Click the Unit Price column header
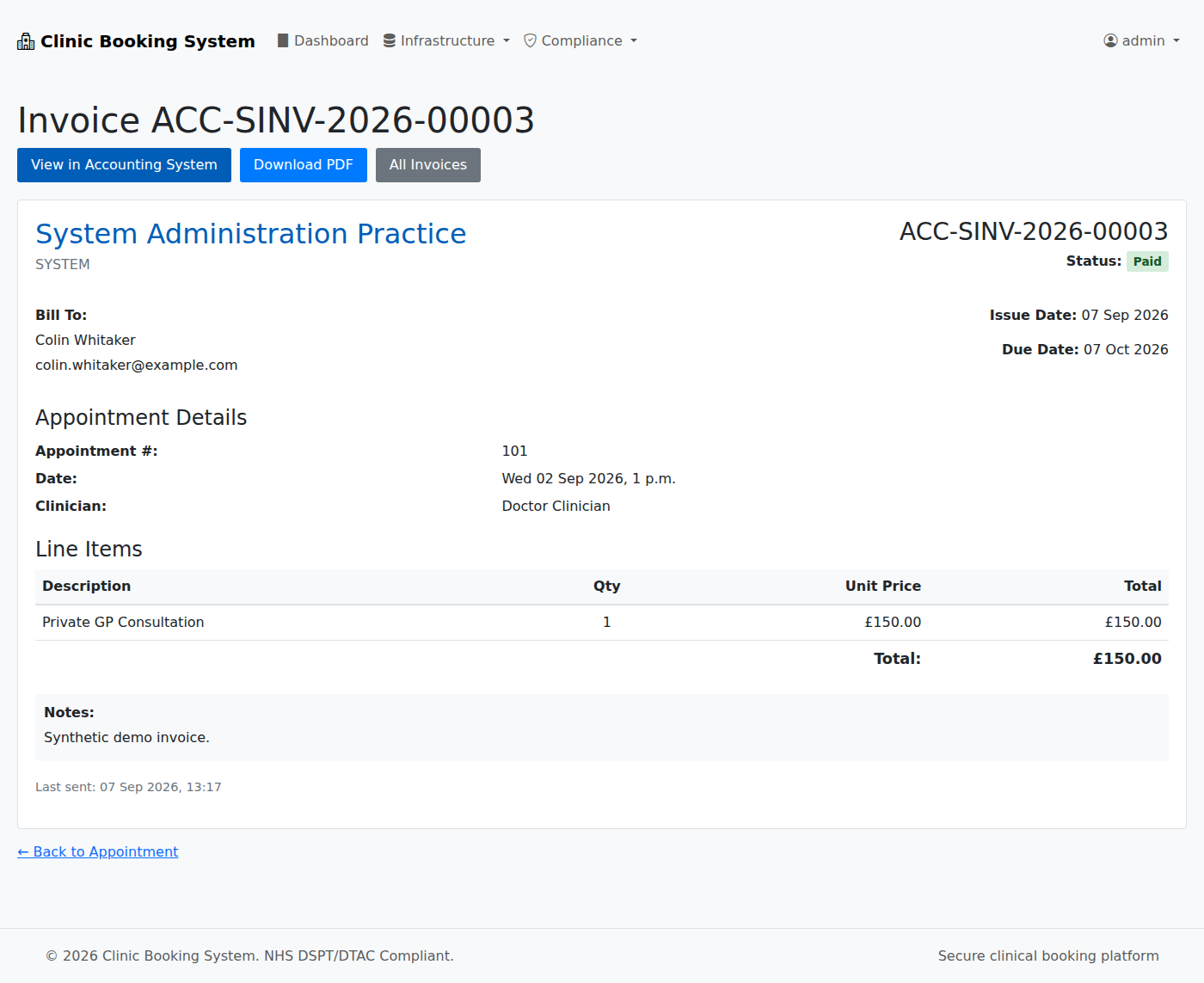 [x=882, y=586]
